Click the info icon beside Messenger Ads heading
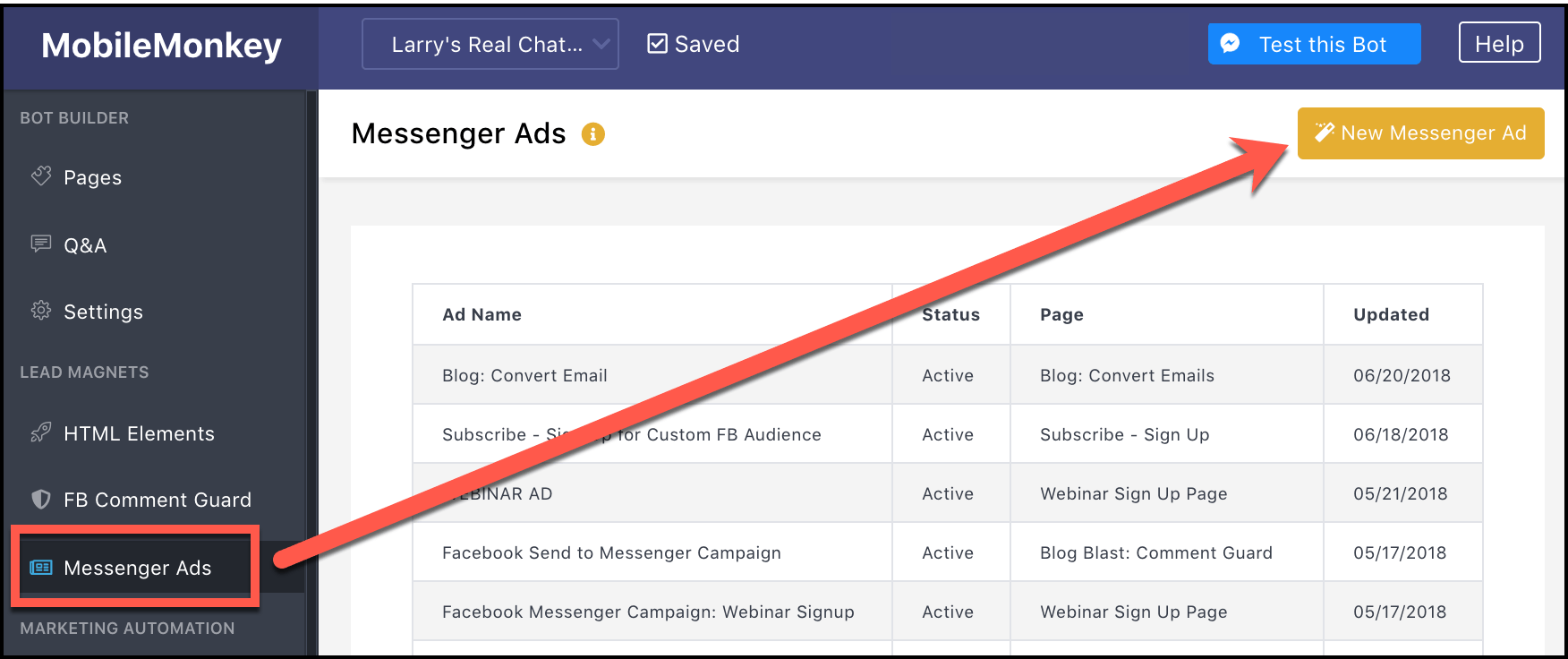The image size is (1568, 659). click(593, 134)
